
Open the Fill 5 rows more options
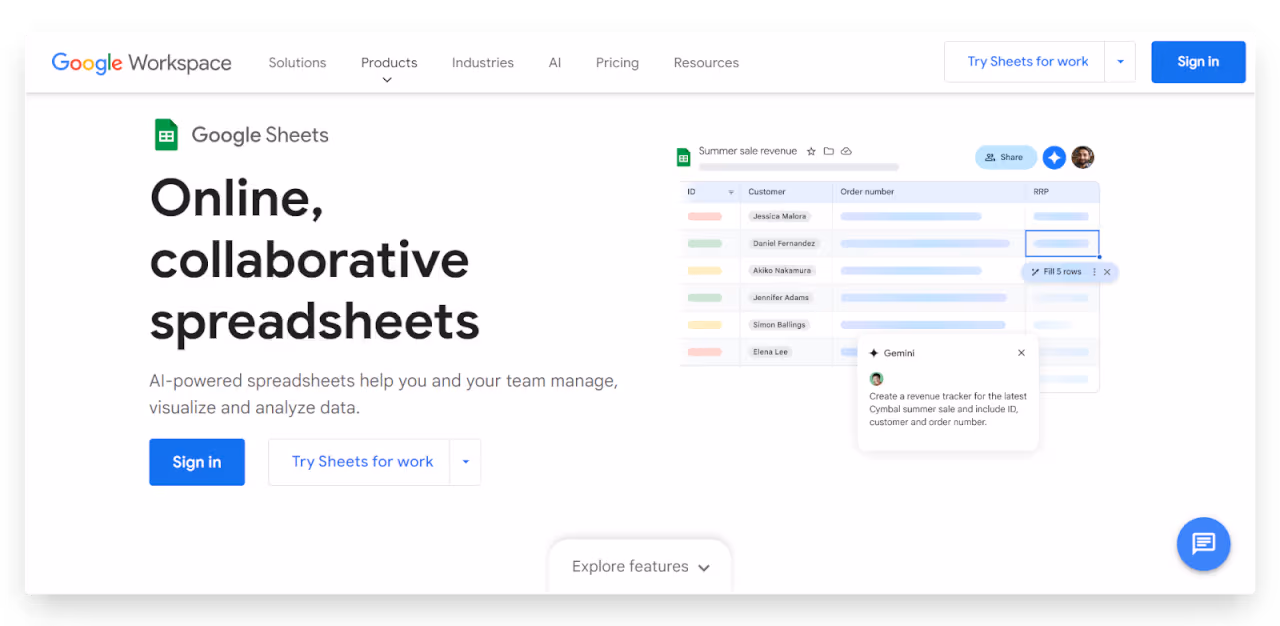click(x=1094, y=272)
